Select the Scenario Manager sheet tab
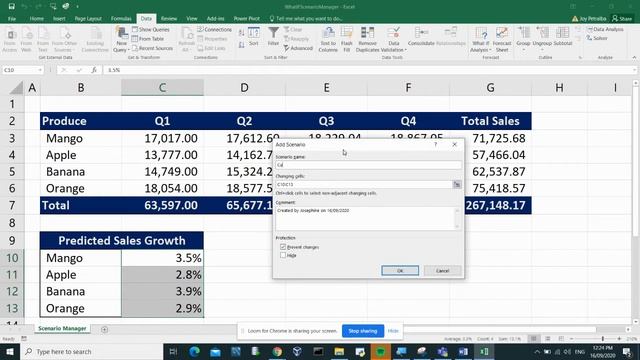This screenshot has width=640, height=360. [x=62, y=328]
